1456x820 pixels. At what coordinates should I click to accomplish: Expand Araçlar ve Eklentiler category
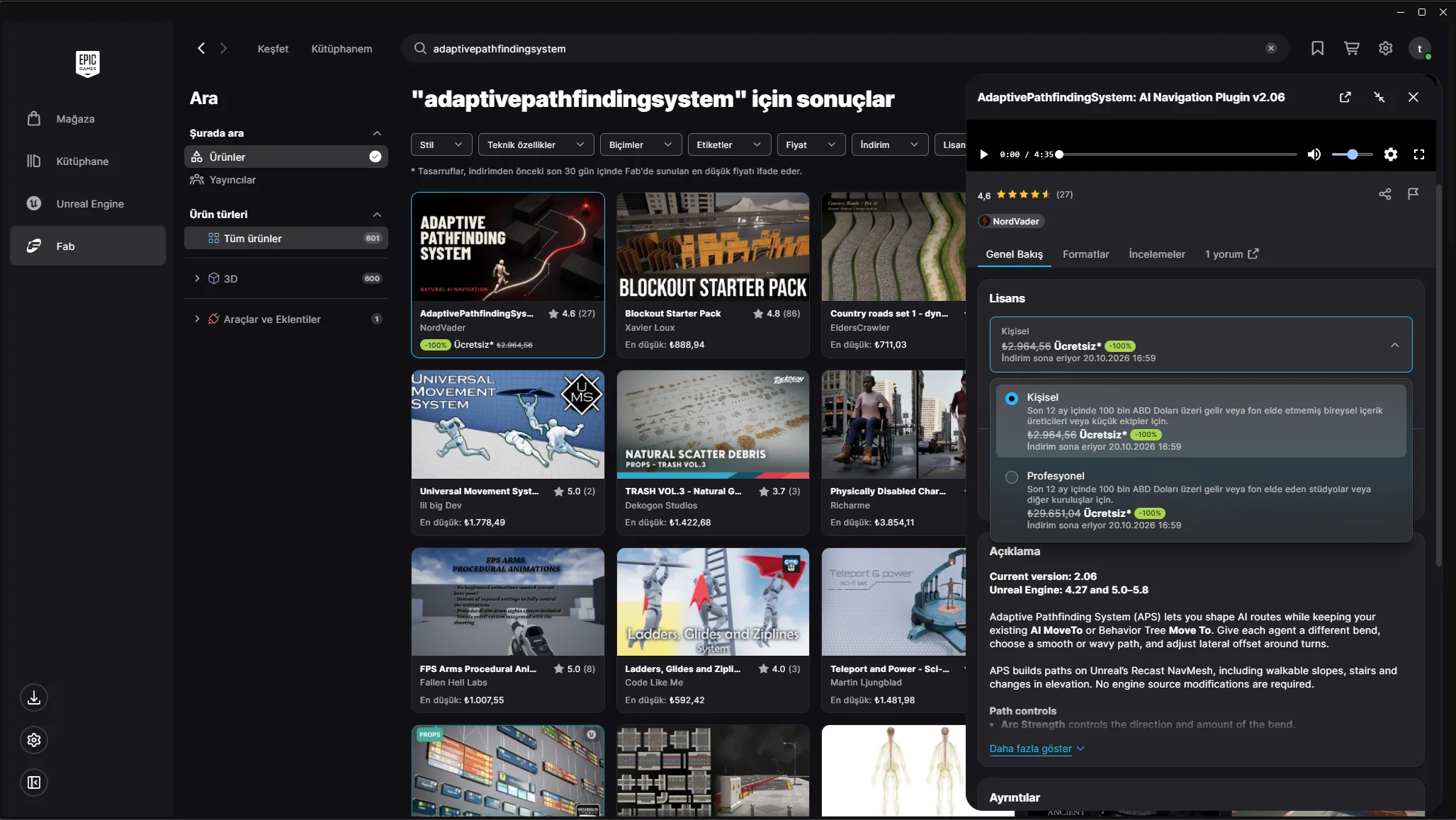(197, 319)
